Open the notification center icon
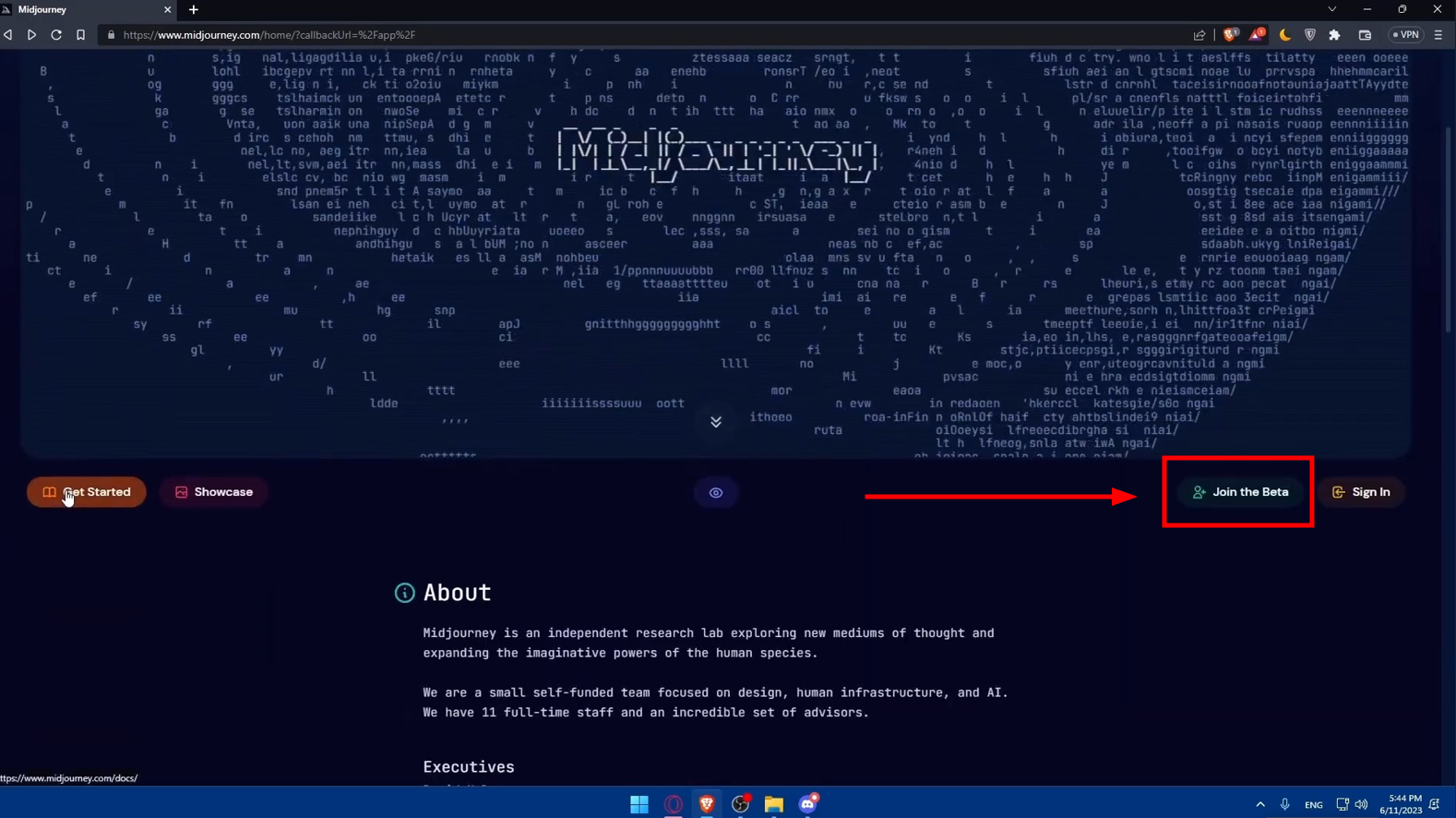The image size is (1456, 818). click(1435, 805)
